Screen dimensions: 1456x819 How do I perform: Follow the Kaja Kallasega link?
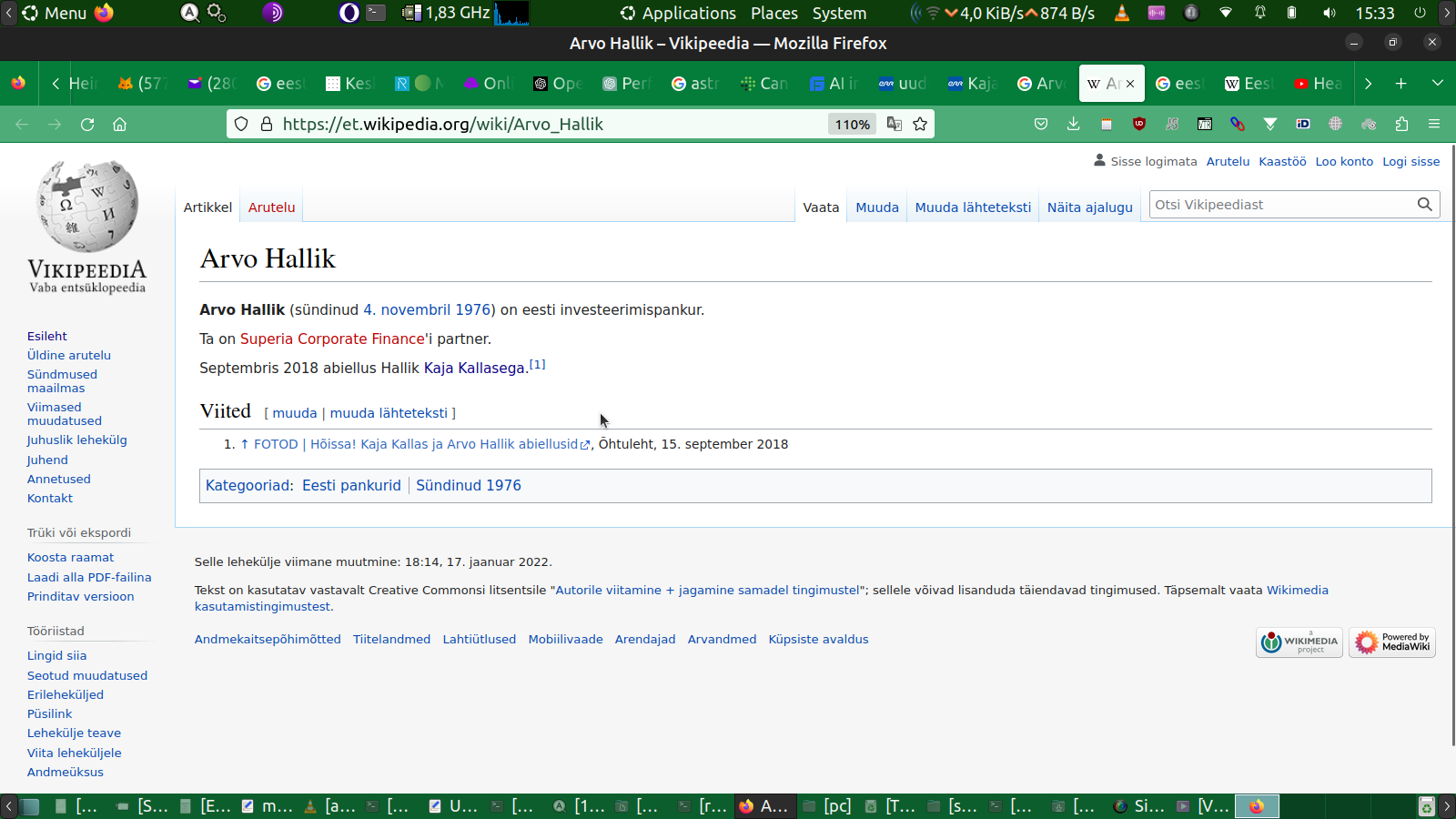(475, 369)
